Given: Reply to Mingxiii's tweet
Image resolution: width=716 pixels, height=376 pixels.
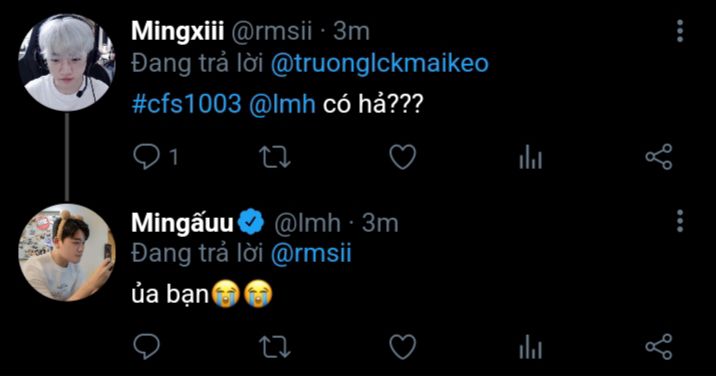Looking at the screenshot, I should click(x=147, y=157).
